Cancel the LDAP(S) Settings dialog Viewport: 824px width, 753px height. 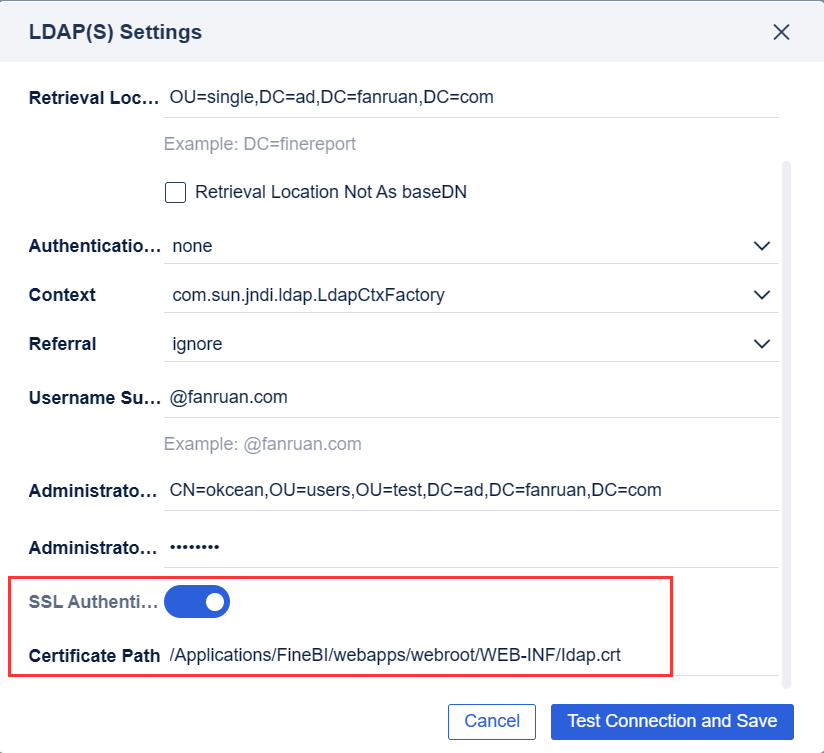[492, 721]
